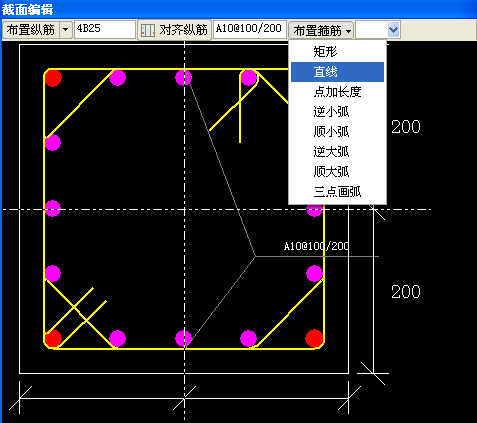Click the 对齐纵筋 align rebar icon
This screenshot has width=477, height=423.
(x=148, y=30)
